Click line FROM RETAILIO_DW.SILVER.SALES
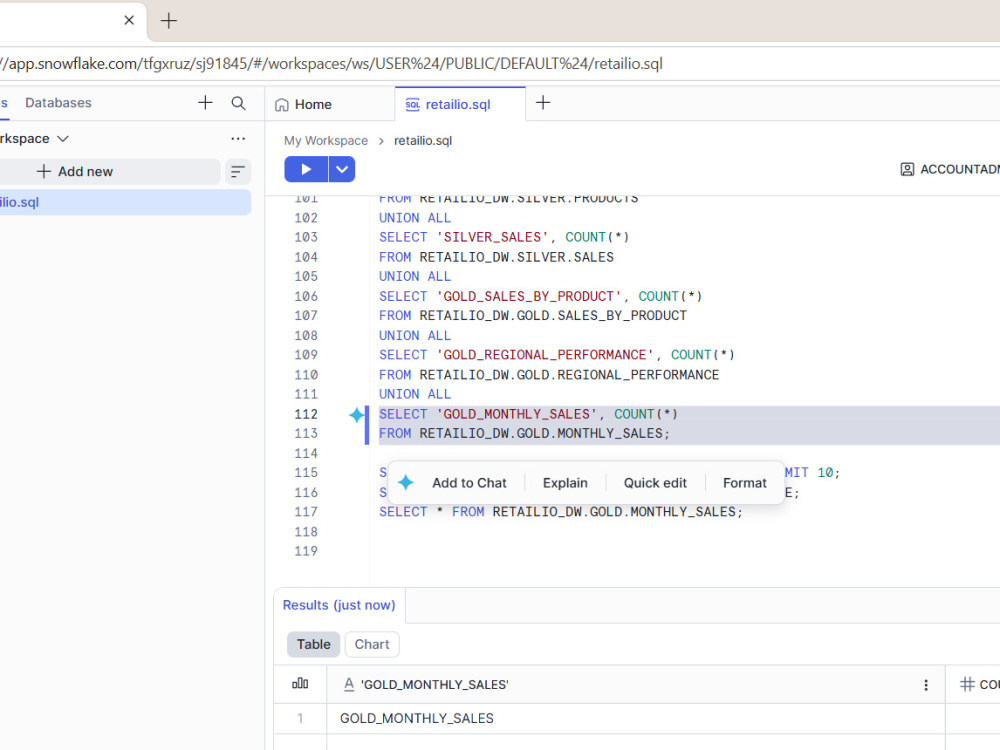The height and width of the screenshot is (750, 1000). [496, 257]
